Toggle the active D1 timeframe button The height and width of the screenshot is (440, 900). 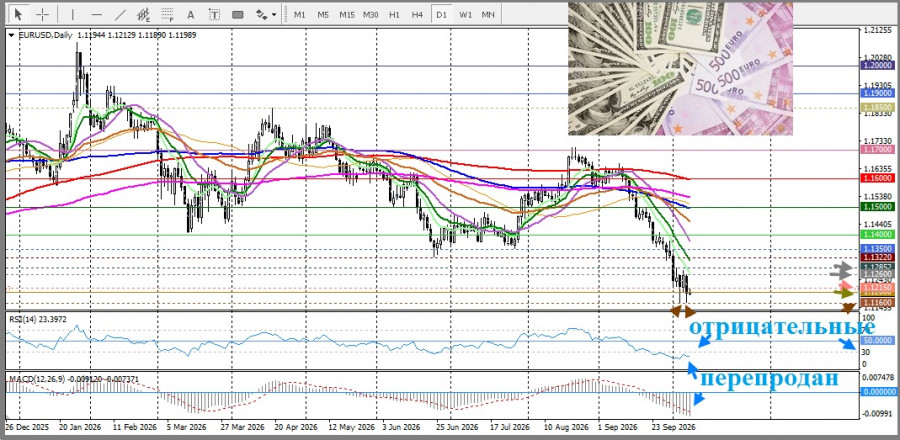point(441,15)
